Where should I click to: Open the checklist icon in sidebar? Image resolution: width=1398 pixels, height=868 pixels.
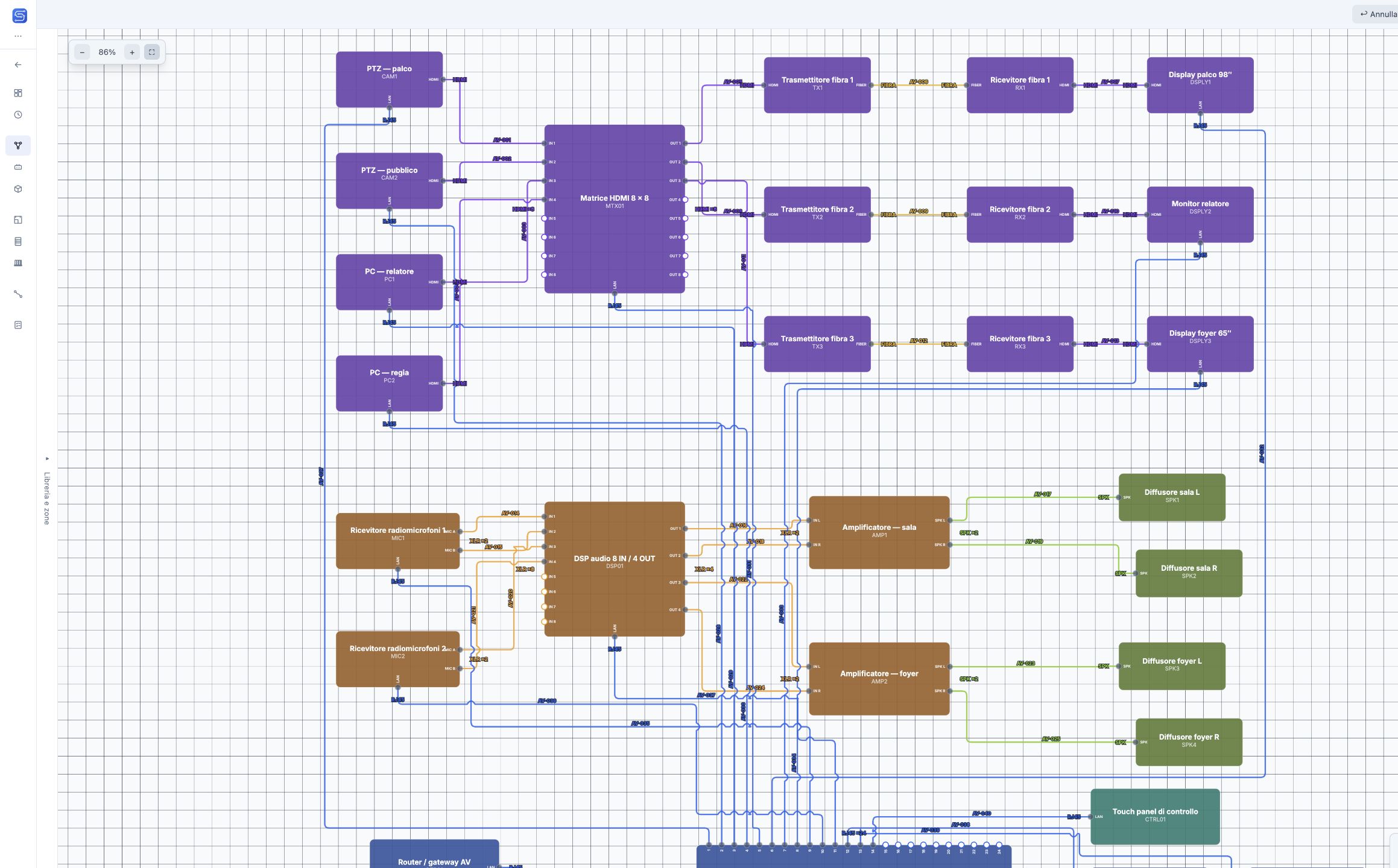coord(18,325)
